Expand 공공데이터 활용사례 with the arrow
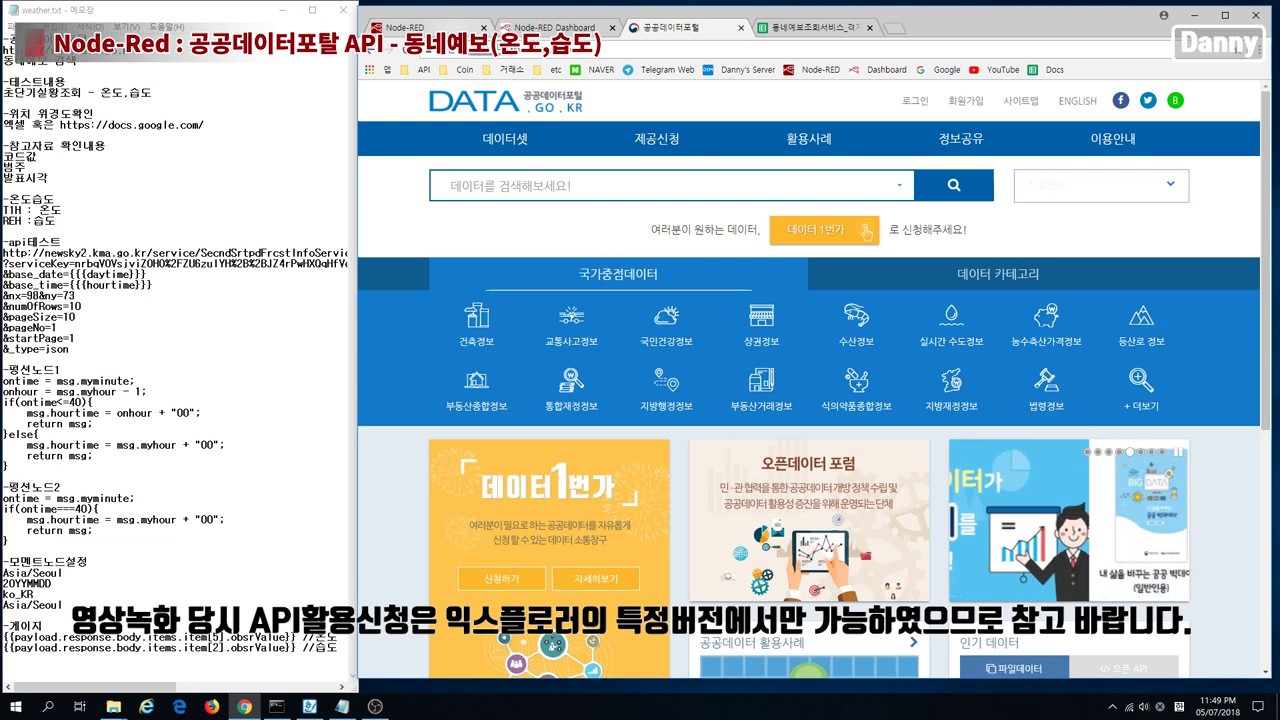1280x720 pixels. pyautogui.click(x=913, y=643)
